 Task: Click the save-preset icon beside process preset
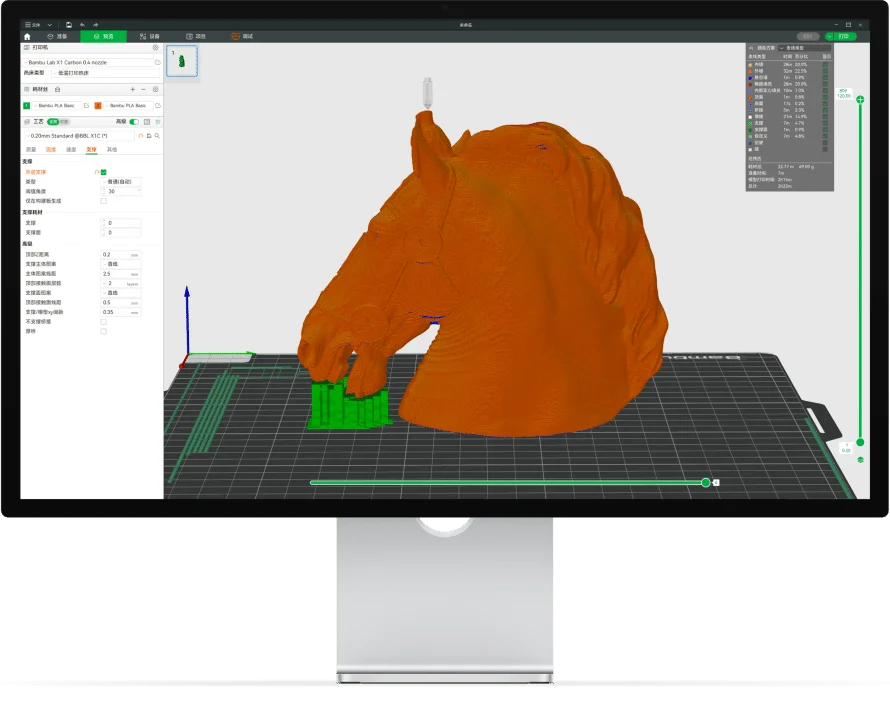[149, 136]
